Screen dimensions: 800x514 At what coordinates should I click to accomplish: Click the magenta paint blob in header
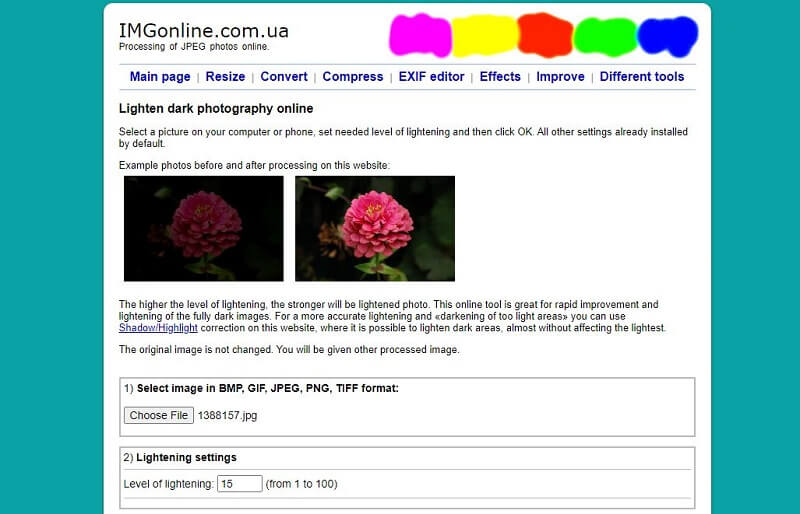click(x=420, y=35)
